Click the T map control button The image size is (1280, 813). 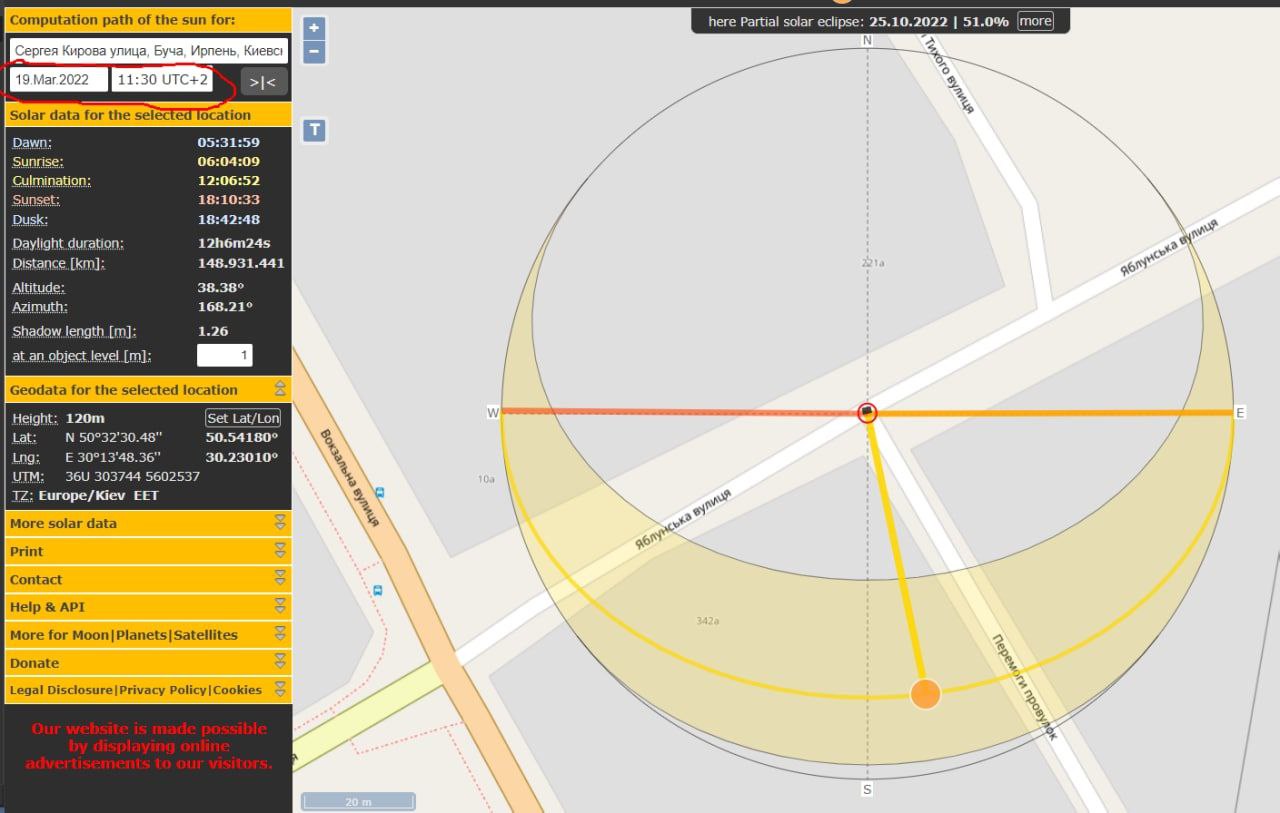point(314,130)
